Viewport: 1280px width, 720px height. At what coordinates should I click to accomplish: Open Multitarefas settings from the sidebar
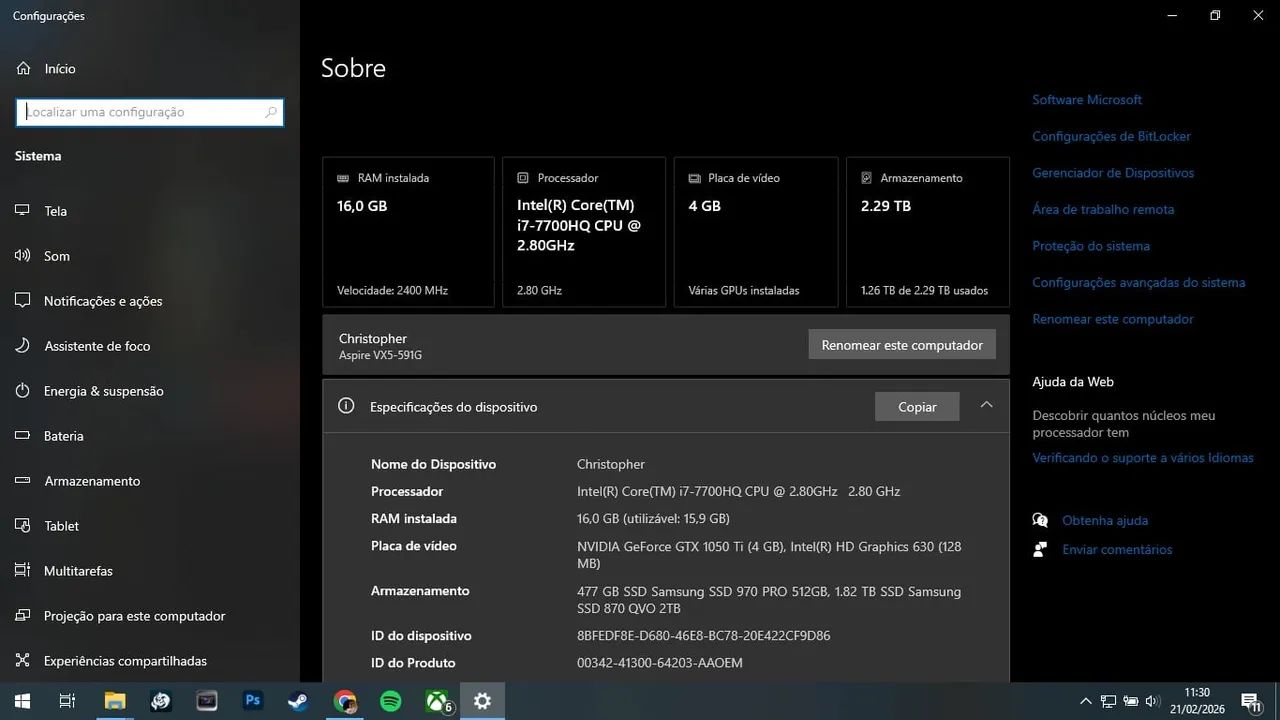coord(76,571)
